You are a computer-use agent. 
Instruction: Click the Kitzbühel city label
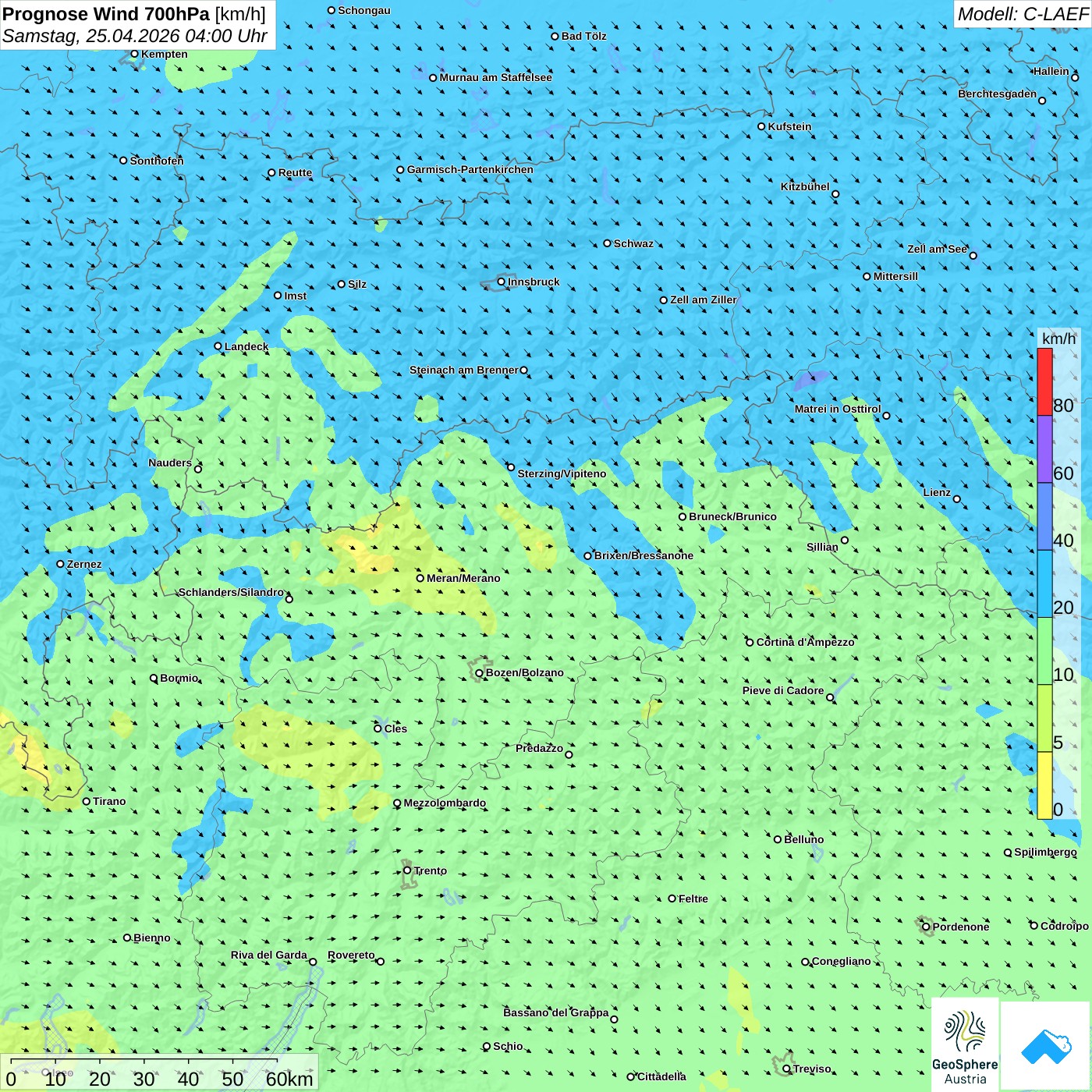click(805, 186)
